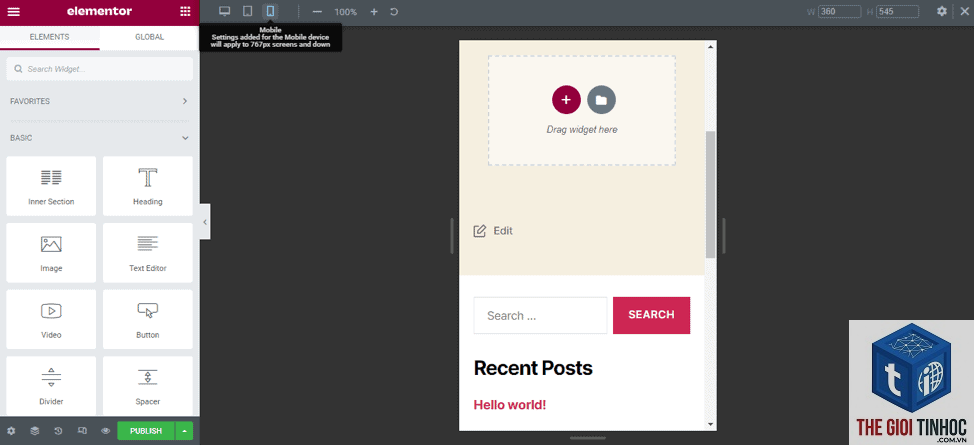974x445 pixels.
Task: Pick the Heading widget
Action: 148,186
